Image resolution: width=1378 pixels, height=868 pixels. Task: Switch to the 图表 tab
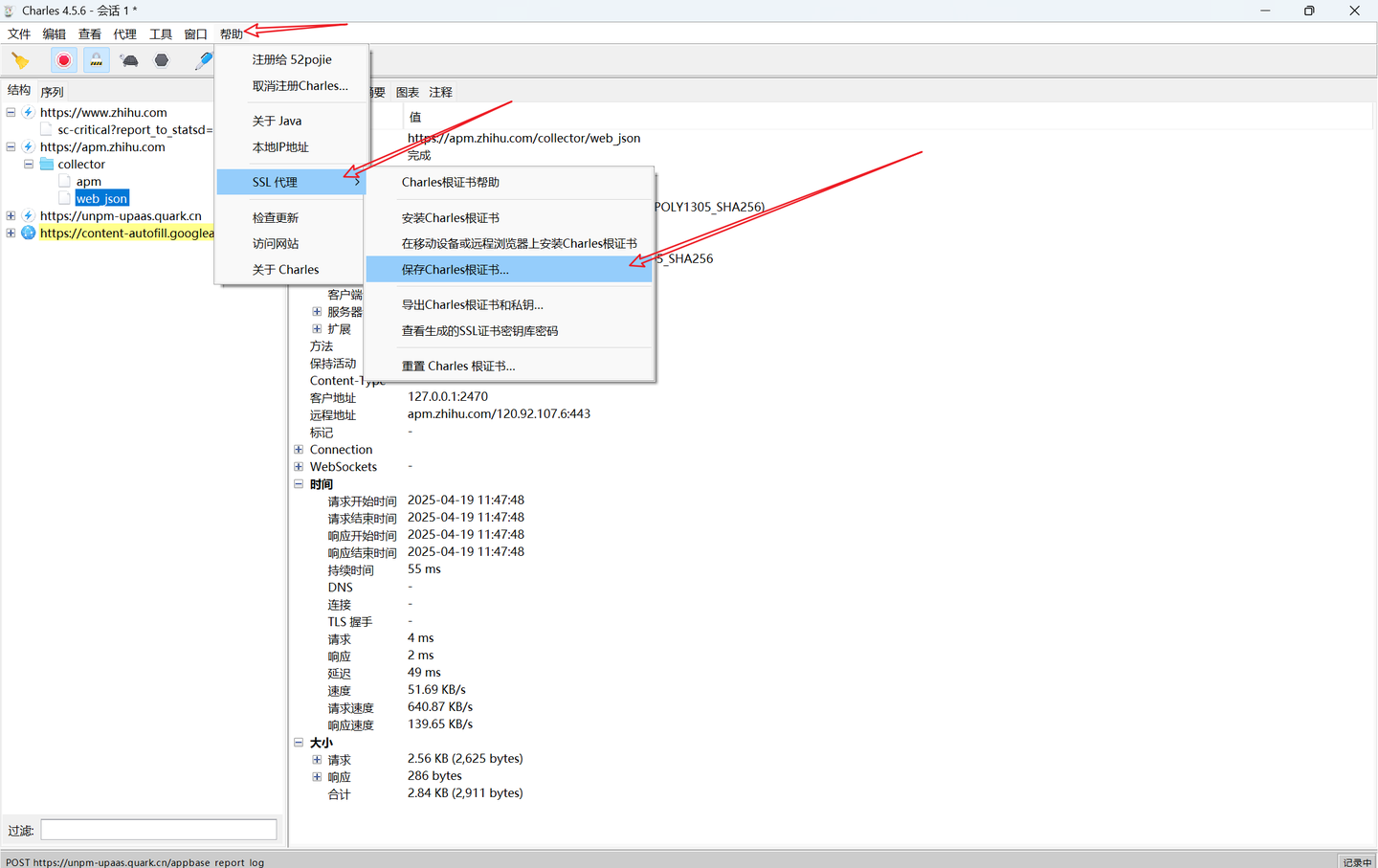(408, 92)
